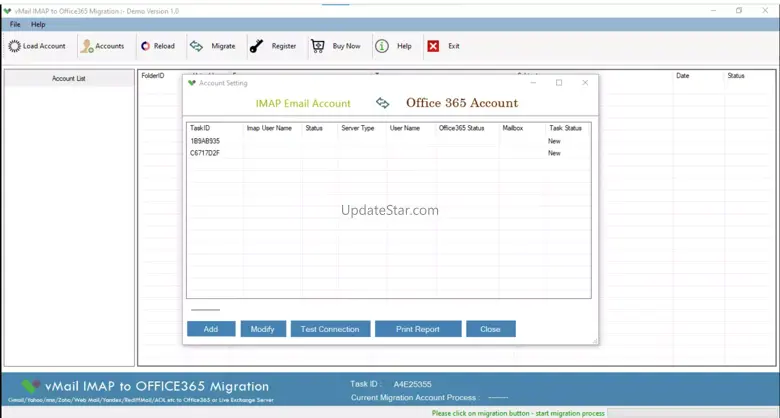Open the Help info icon in toolbar
The height and width of the screenshot is (418, 780).
click(382, 46)
